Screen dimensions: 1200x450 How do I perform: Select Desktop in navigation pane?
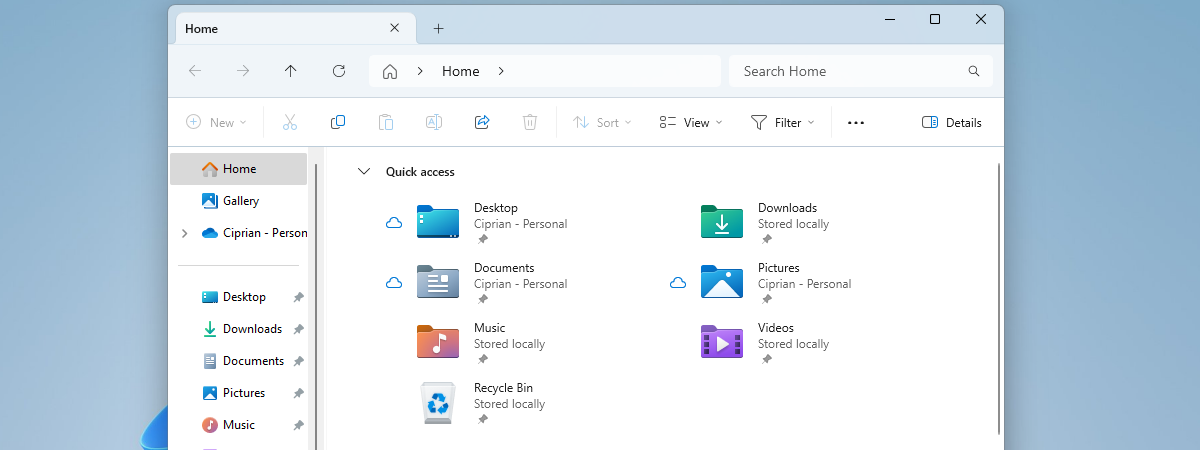pos(239,297)
